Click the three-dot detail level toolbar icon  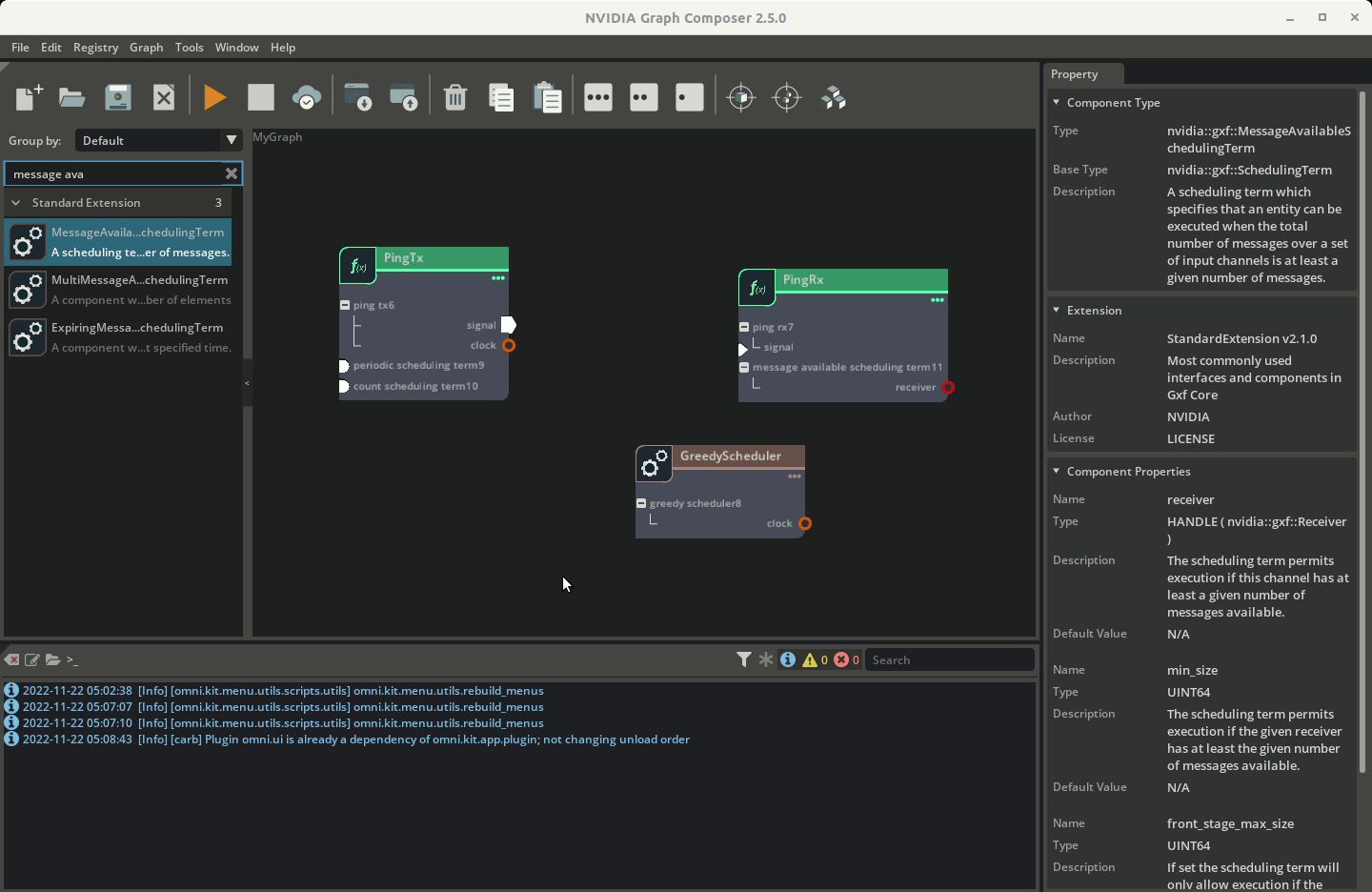598,97
